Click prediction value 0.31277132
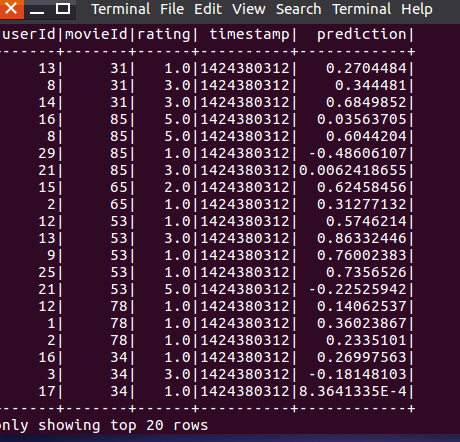Screen dimensions: 460x442 pyautogui.click(x=362, y=205)
